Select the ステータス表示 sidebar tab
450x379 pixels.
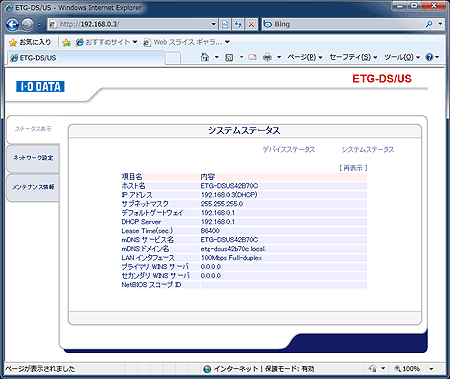click(x=33, y=129)
